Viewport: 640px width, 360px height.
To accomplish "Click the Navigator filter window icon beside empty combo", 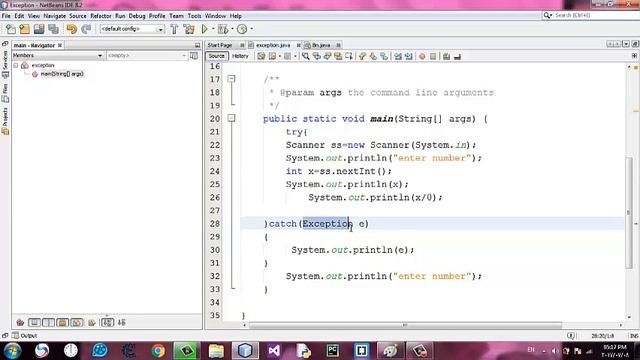I will coord(194,56).
